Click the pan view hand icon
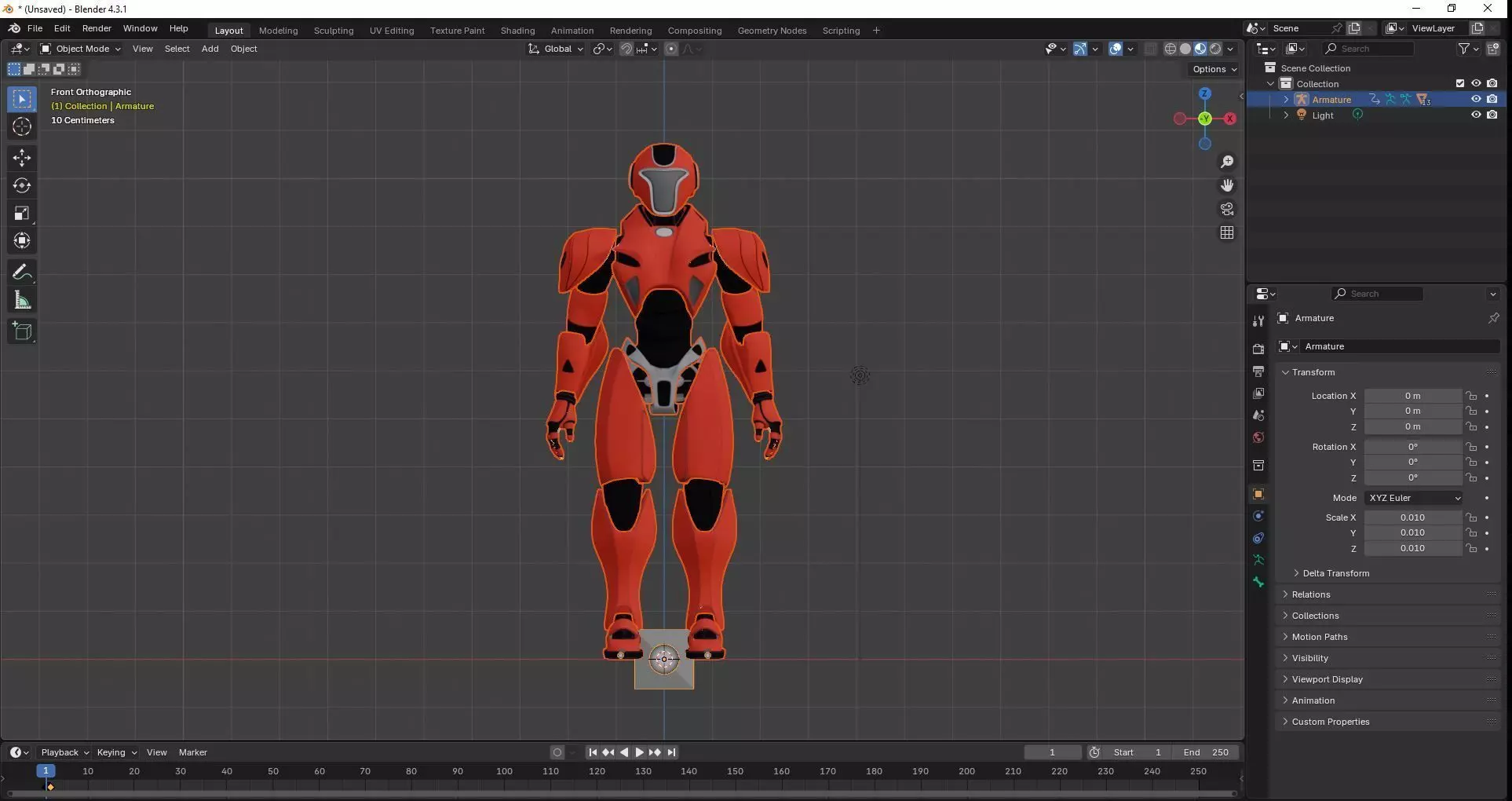 1227,185
